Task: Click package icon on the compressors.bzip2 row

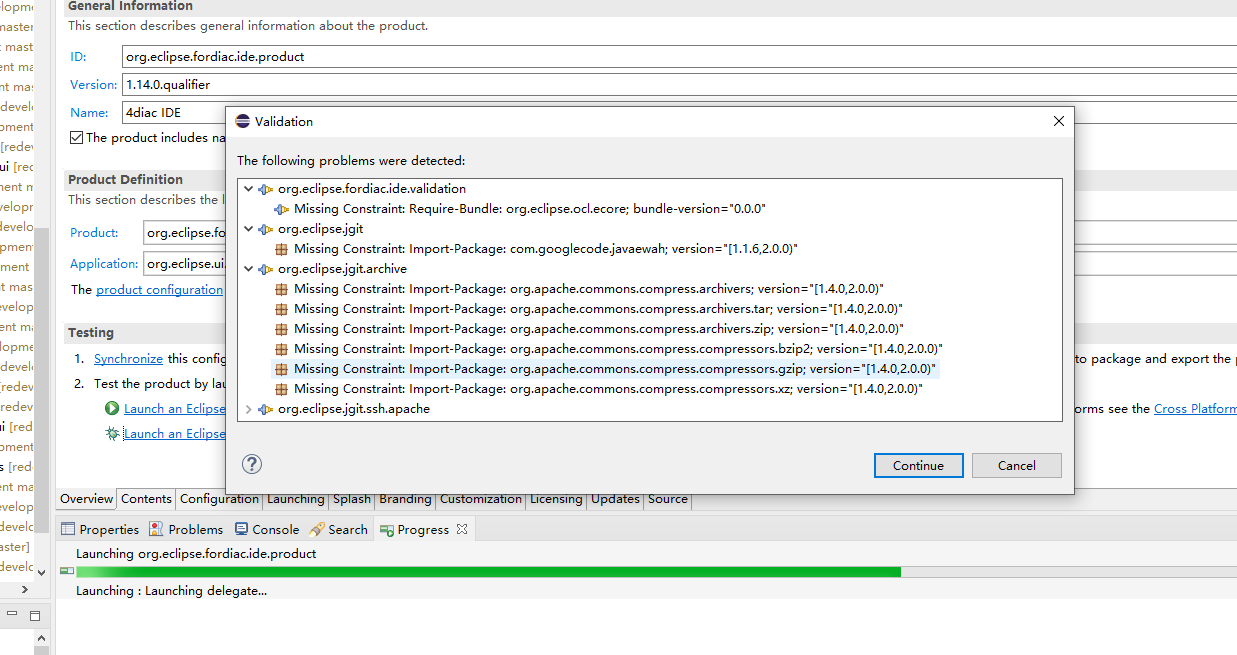Action: pos(282,349)
